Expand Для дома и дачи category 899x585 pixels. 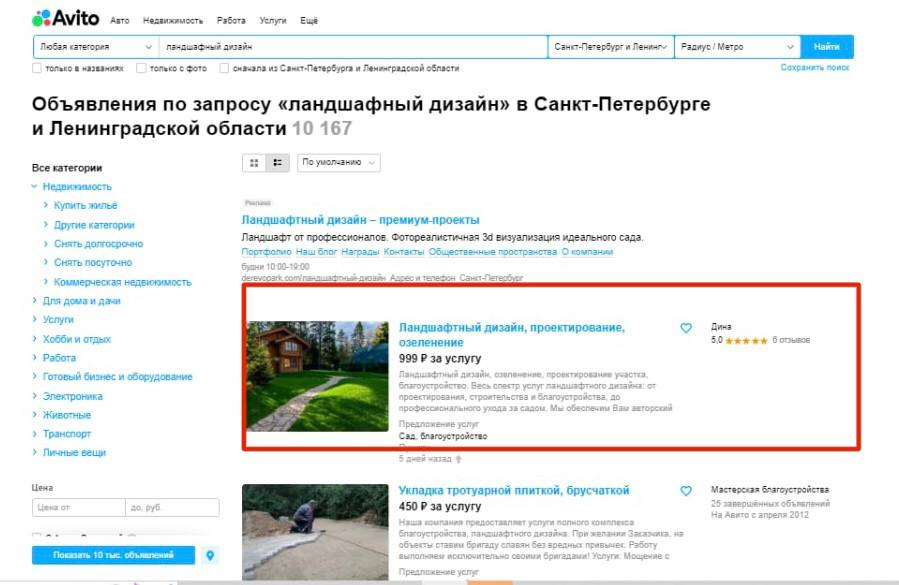point(34,301)
